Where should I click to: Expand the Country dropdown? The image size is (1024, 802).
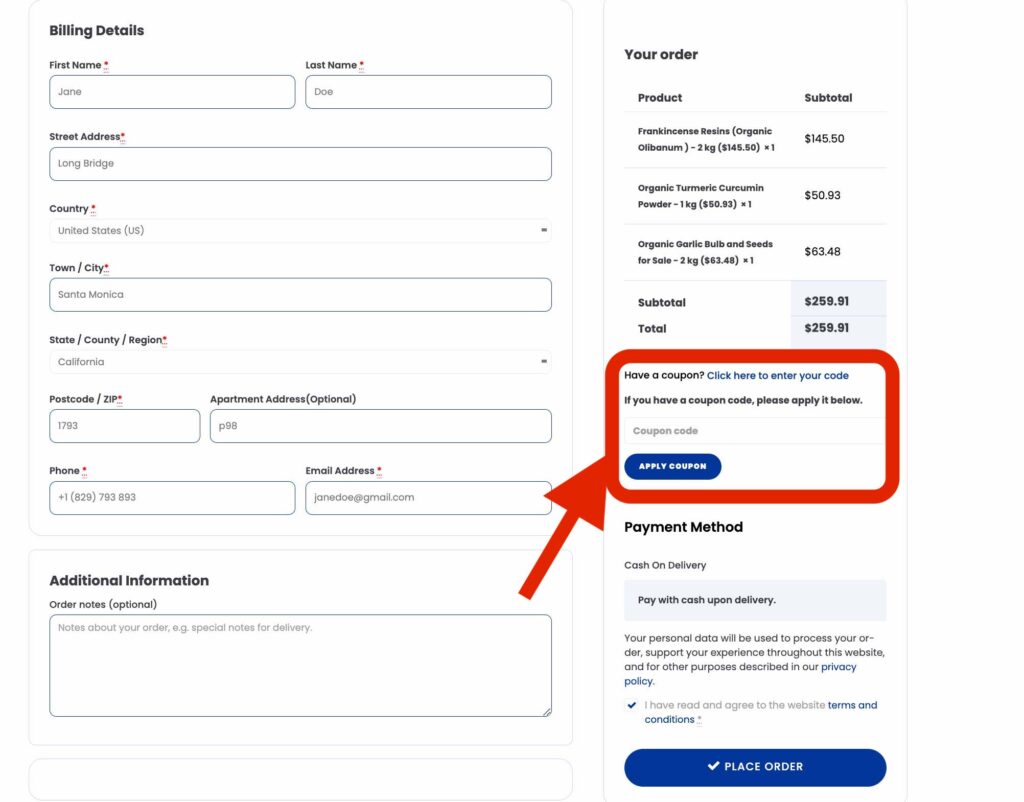(x=299, y=230)
